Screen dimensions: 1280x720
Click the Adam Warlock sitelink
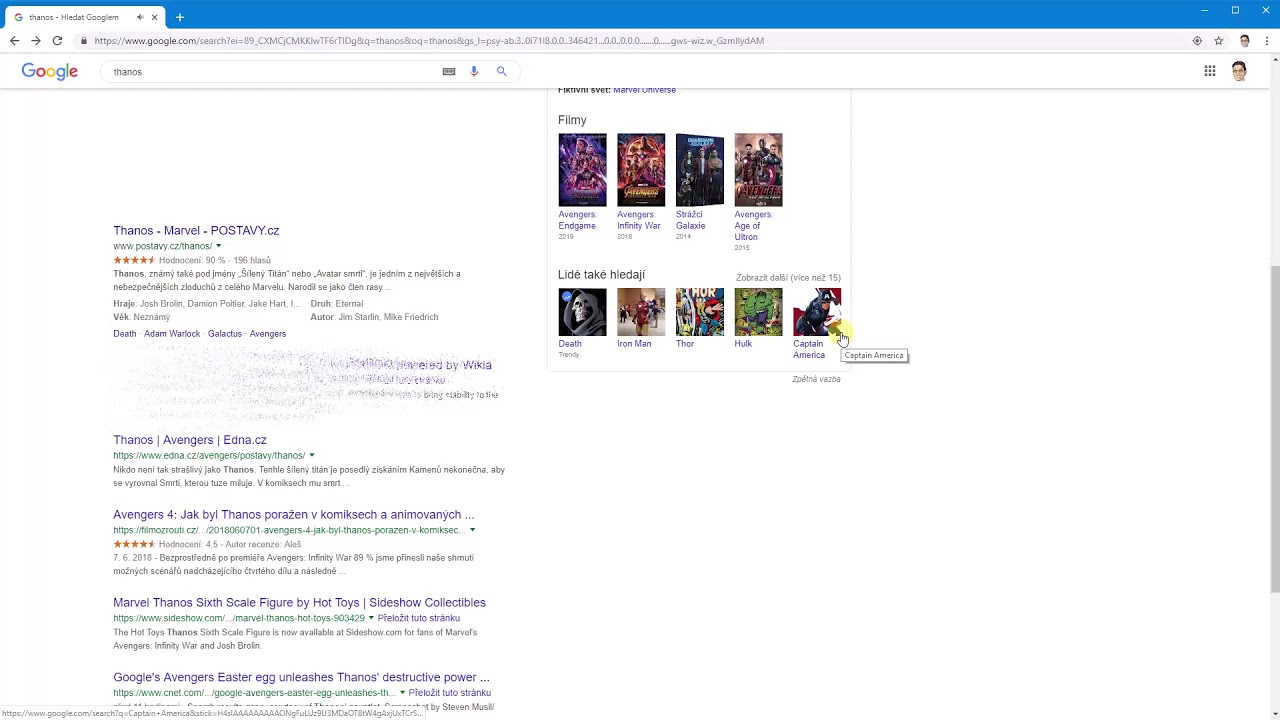[172, 334]
